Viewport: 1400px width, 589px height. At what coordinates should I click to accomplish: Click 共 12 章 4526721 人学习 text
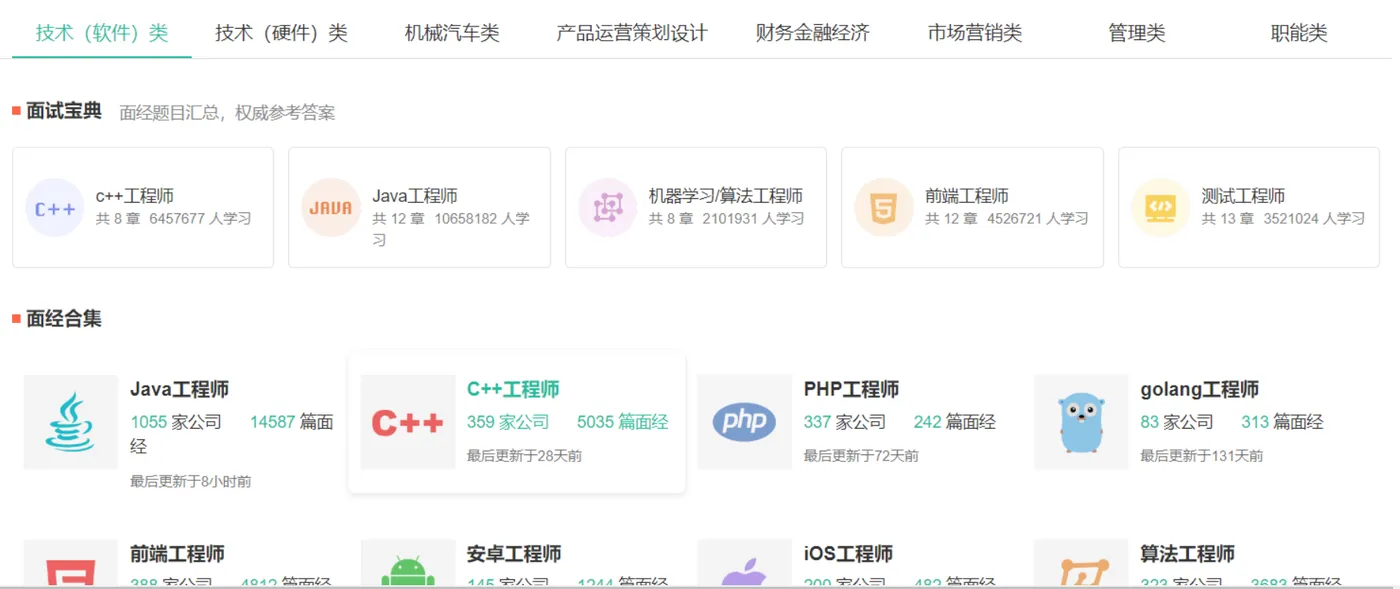click(x=1007, y=218)
